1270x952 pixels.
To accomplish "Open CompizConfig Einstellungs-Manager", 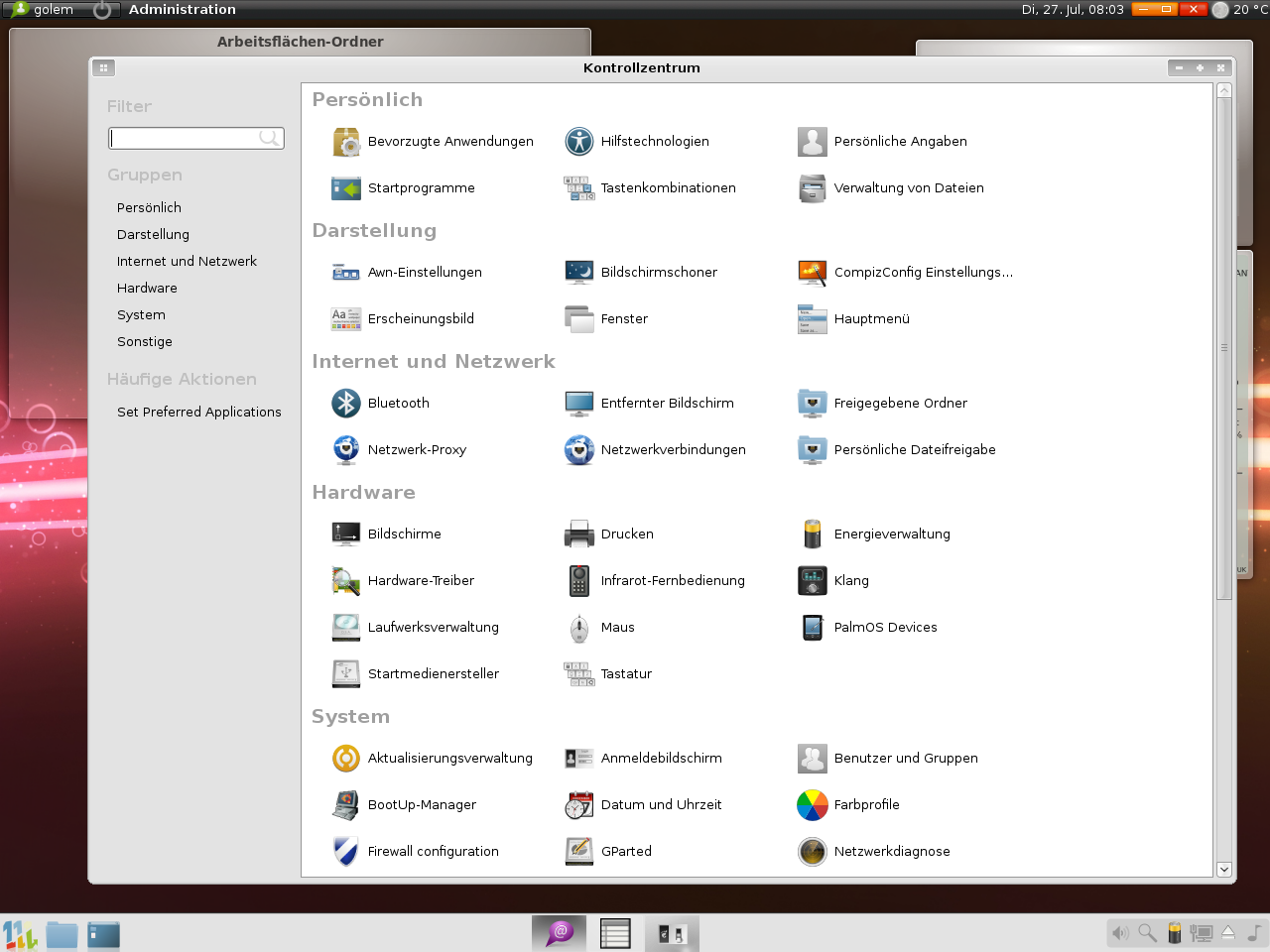I will pyautogui.click(x=812, y=272).
